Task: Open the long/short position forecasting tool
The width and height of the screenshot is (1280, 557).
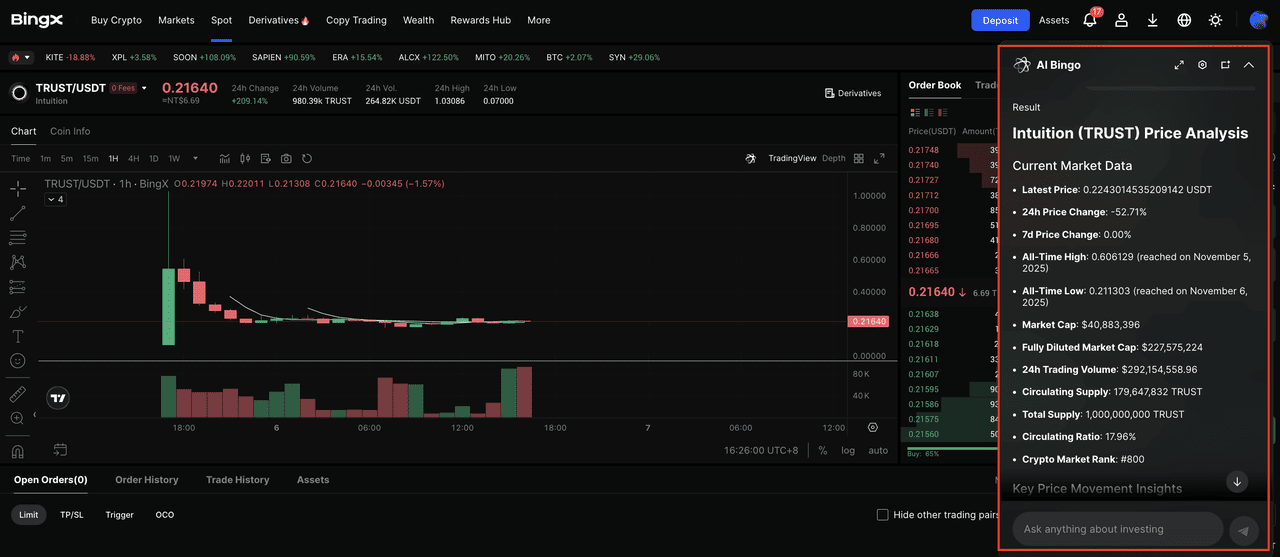Action: pyautogui.click(x=18, y=287)
